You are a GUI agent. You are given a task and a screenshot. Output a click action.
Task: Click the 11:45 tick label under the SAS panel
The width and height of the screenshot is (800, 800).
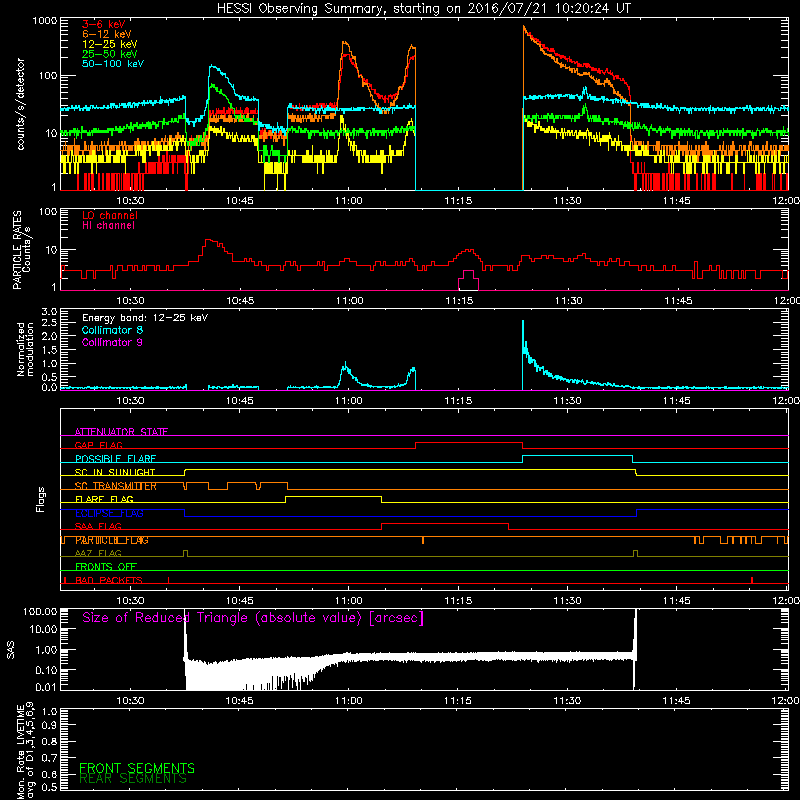click(677, 701)
